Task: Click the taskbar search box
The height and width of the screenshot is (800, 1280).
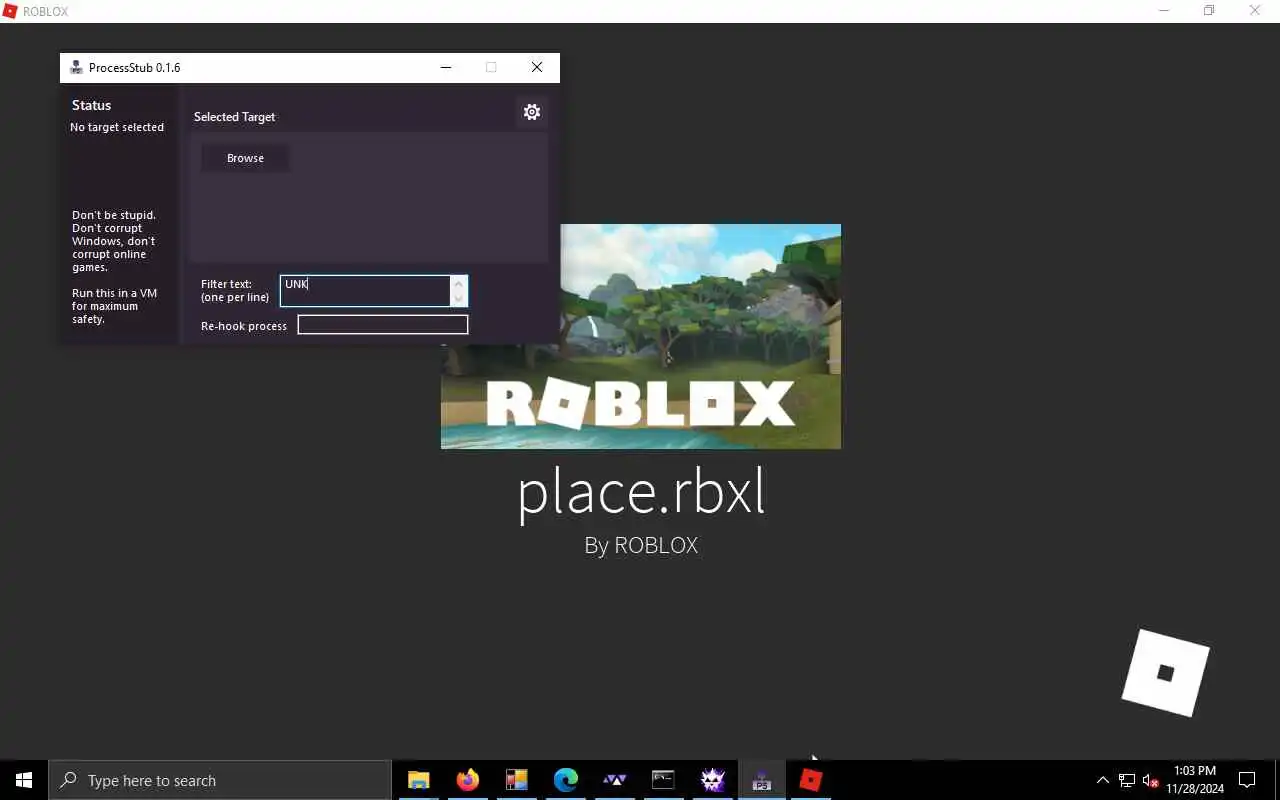Action: click(x=220, y=780)
